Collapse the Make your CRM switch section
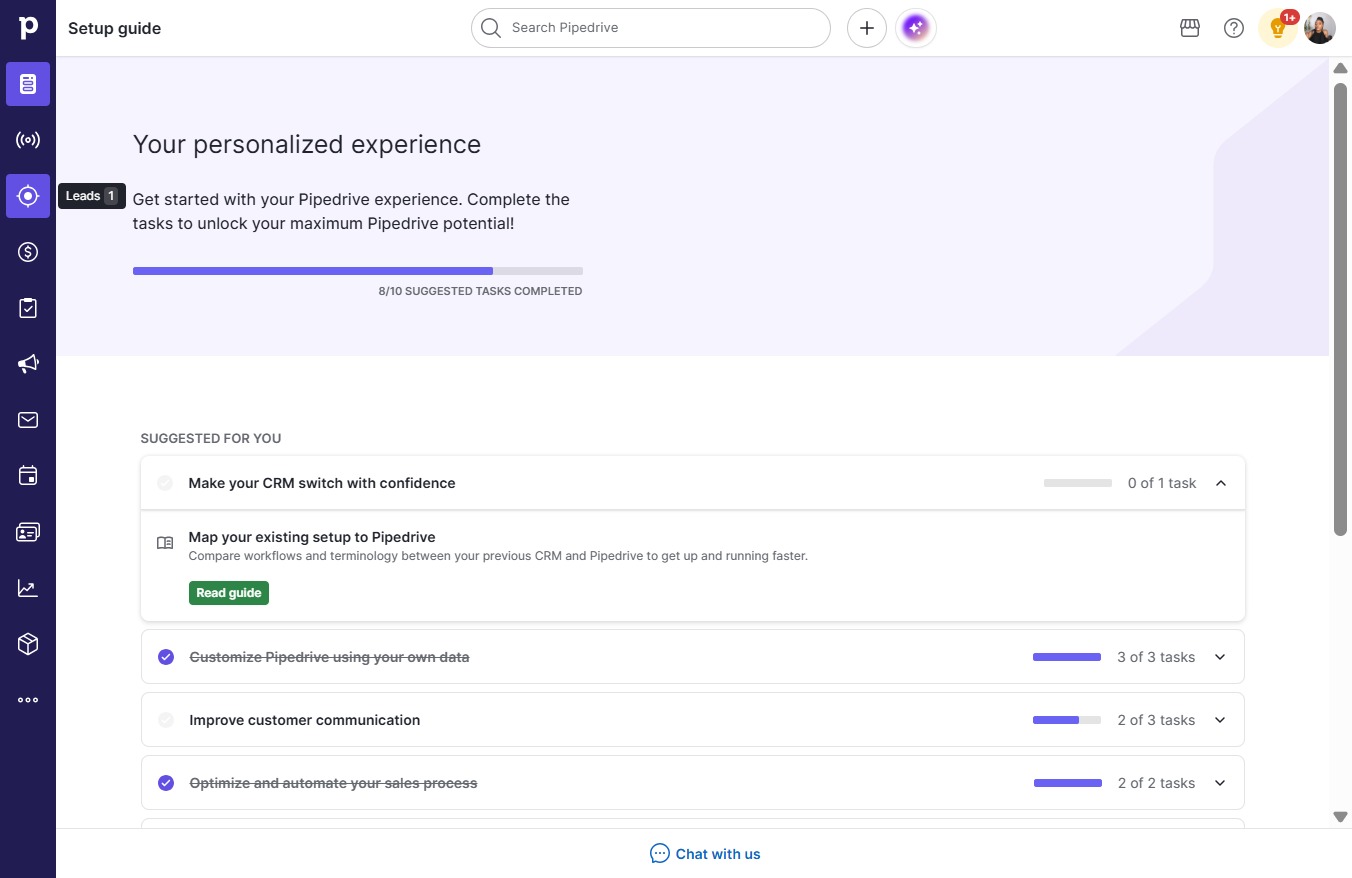Viewport: 1352px width, 878px height. 1221,483
